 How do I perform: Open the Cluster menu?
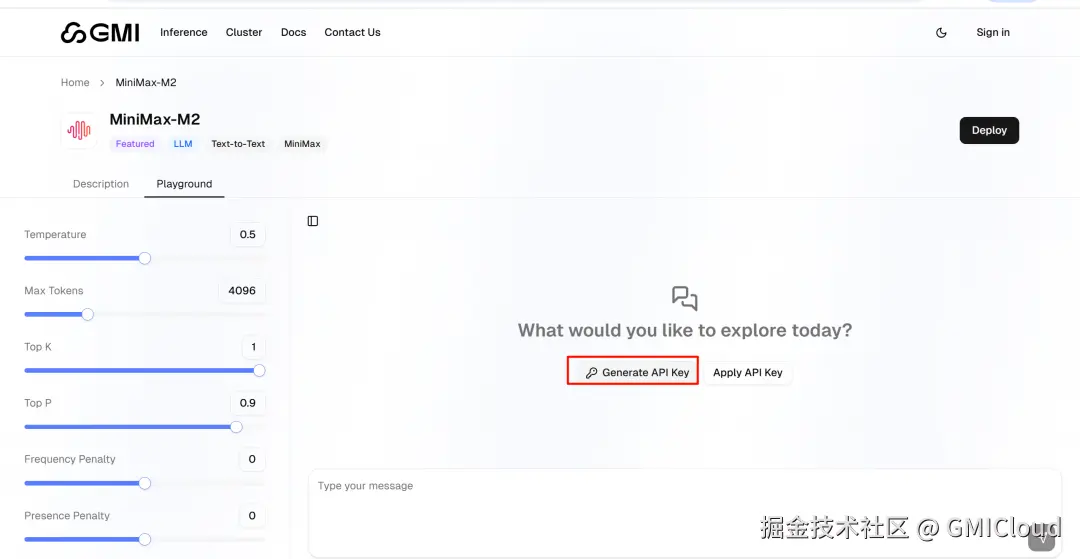point(244,32)
